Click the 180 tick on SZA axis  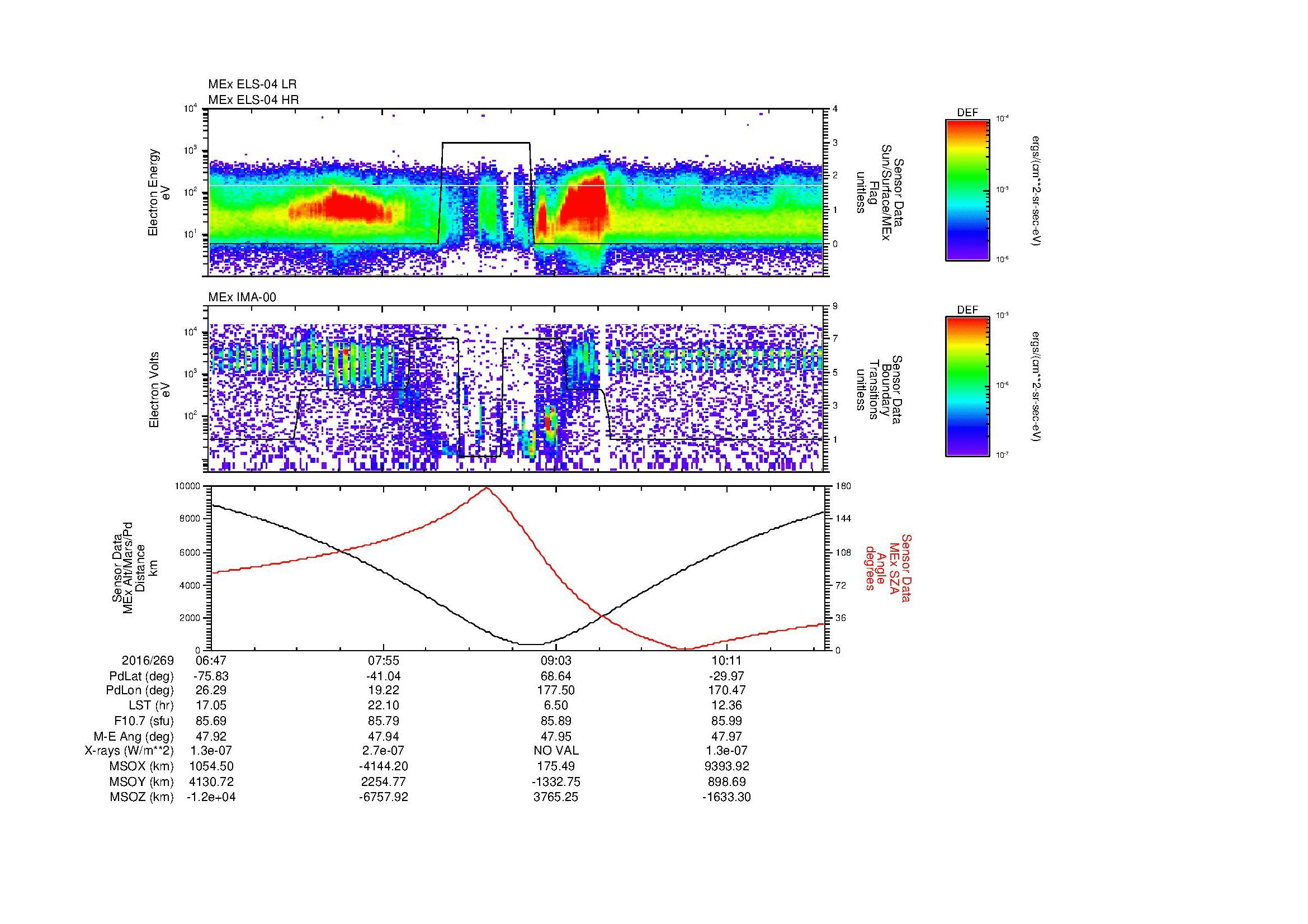(842, 486)
